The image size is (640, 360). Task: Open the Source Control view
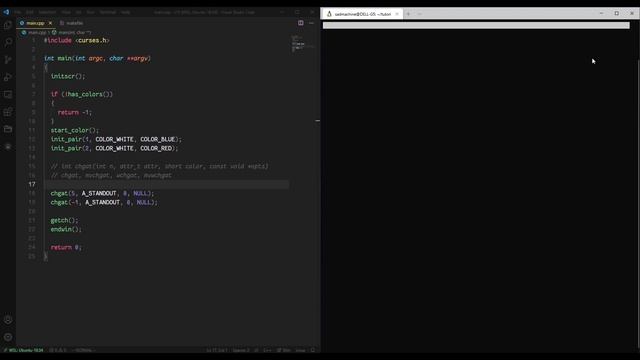[x=8, y=60]
